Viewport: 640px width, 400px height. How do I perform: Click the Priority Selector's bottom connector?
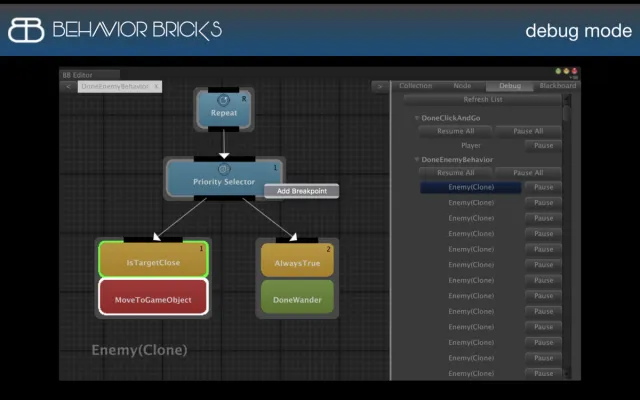point(224,198)
